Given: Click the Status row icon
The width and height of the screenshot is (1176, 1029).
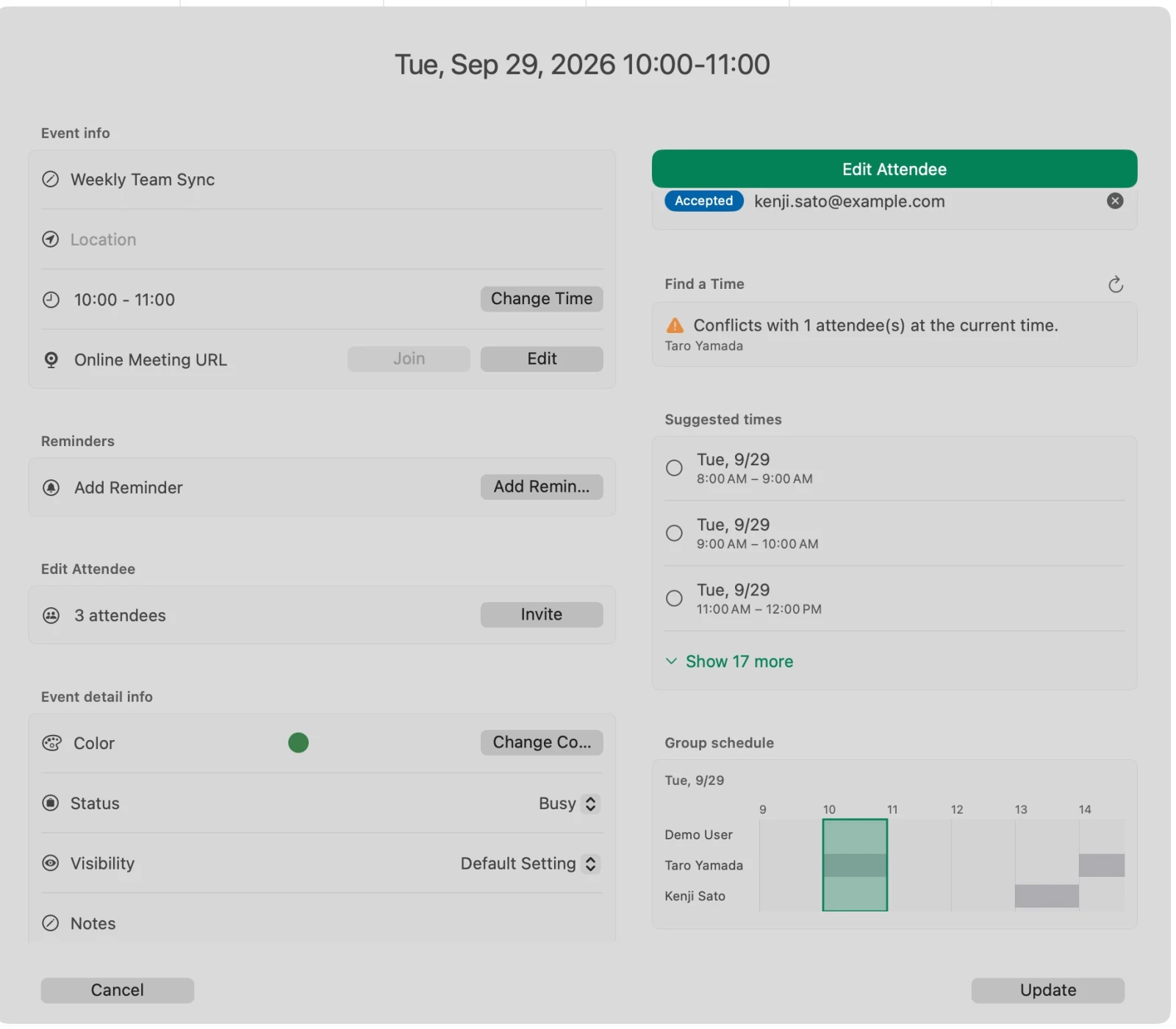Looking at the screenshot, I should (x=50, y=803).
